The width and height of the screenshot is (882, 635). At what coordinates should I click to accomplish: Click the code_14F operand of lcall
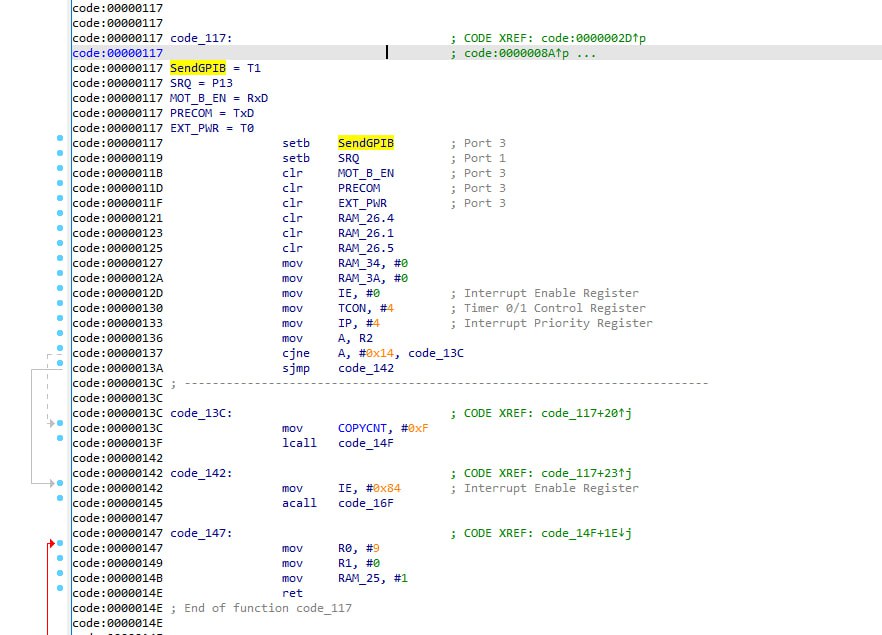pos(365,443)
